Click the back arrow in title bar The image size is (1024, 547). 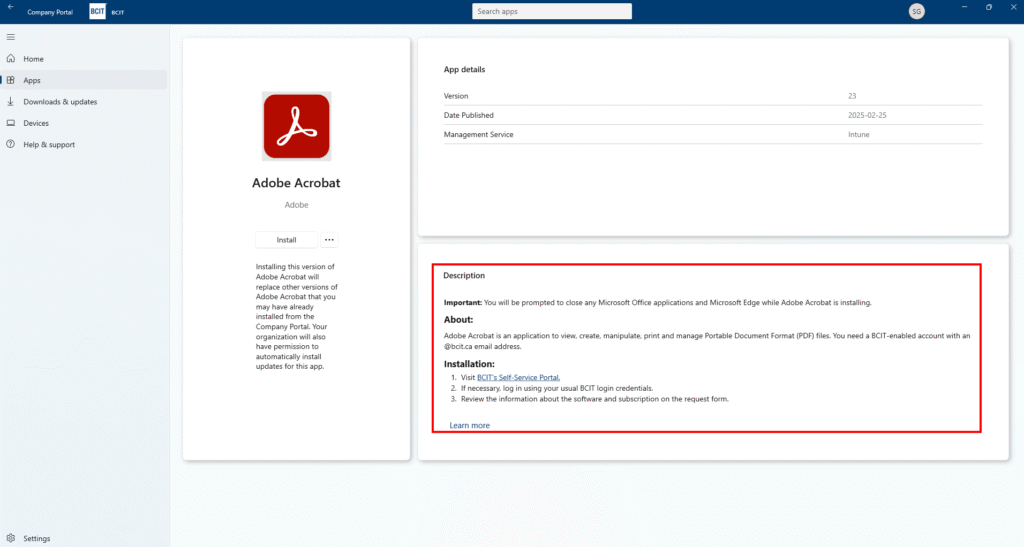click(9, 9)
